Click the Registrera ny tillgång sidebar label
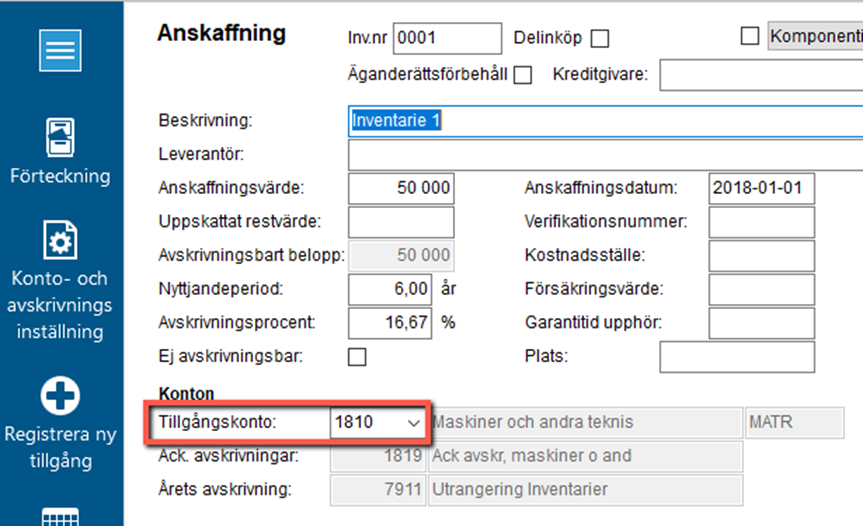863x526 pixels. [60, 447]
